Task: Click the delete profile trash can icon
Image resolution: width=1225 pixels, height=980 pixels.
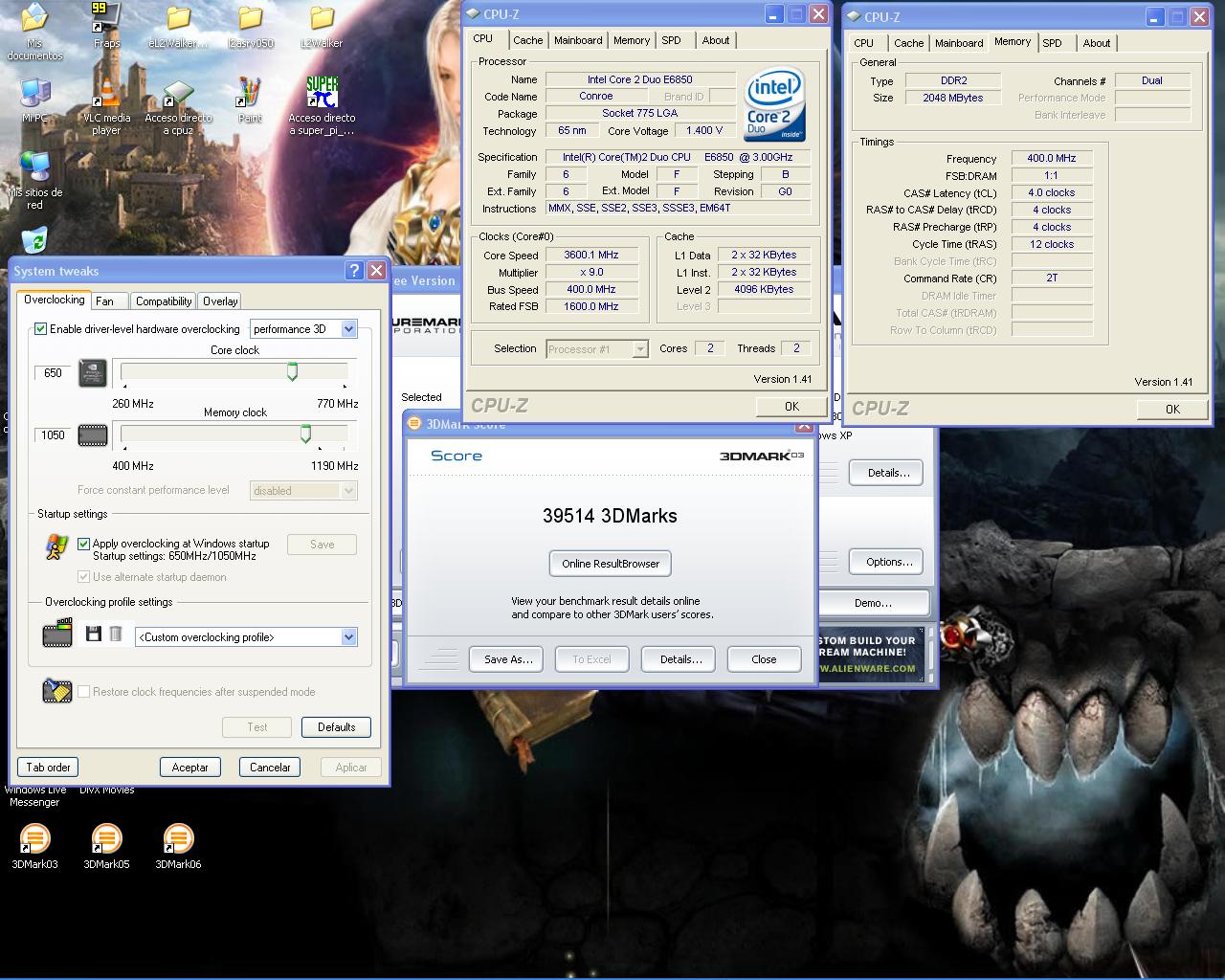Action: 116,635
